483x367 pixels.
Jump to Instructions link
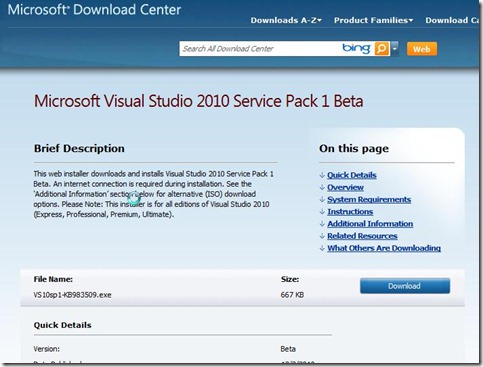tap(350, 212)
